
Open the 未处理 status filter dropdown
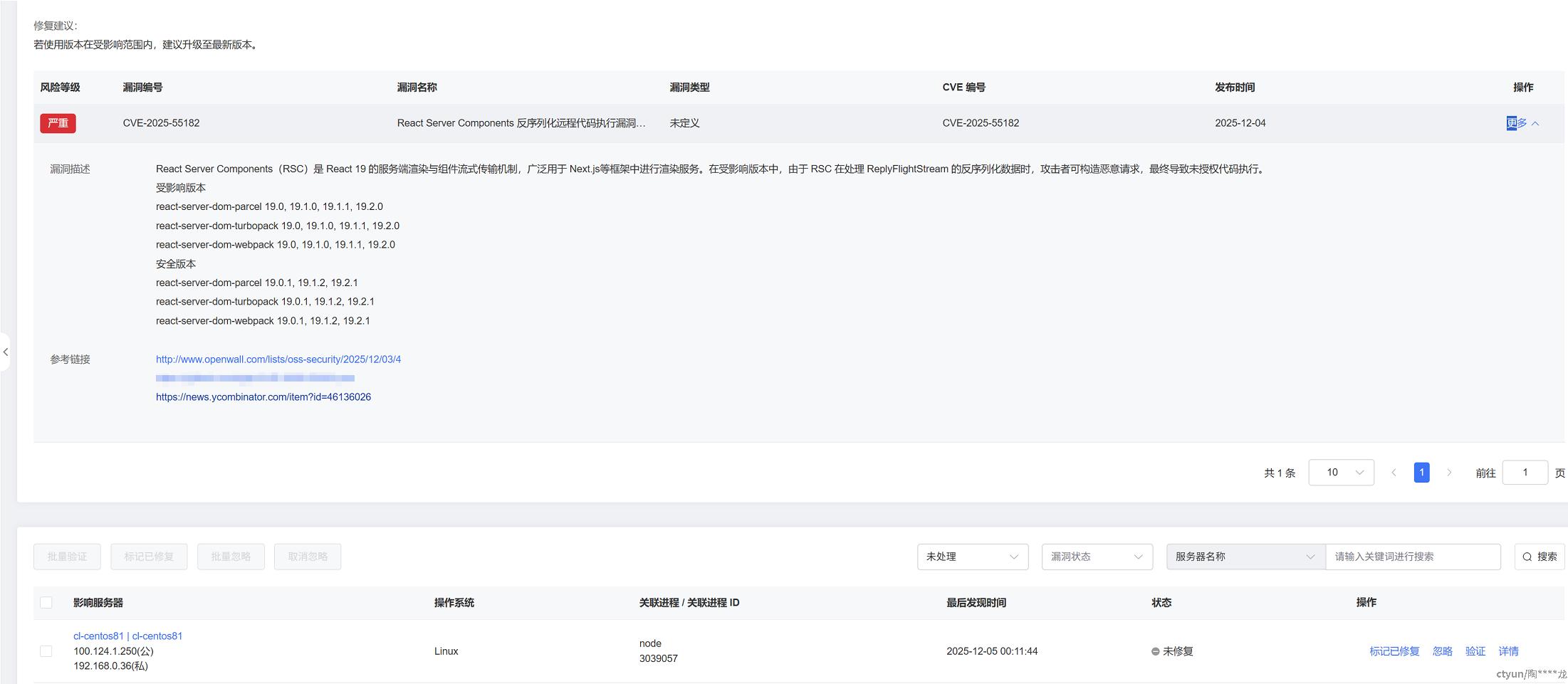[x=973, y=557]
